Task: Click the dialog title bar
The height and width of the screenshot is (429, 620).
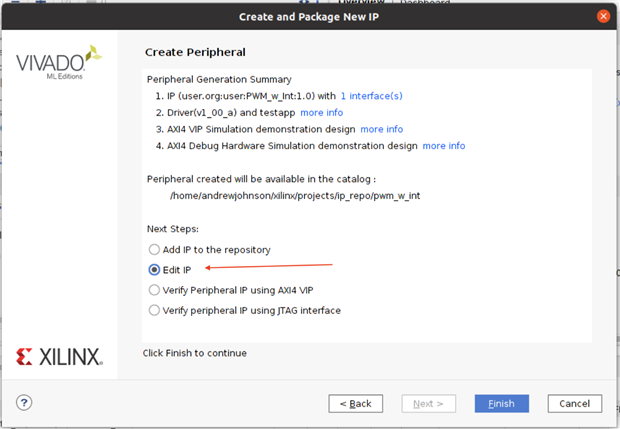Action: [309, 16]
